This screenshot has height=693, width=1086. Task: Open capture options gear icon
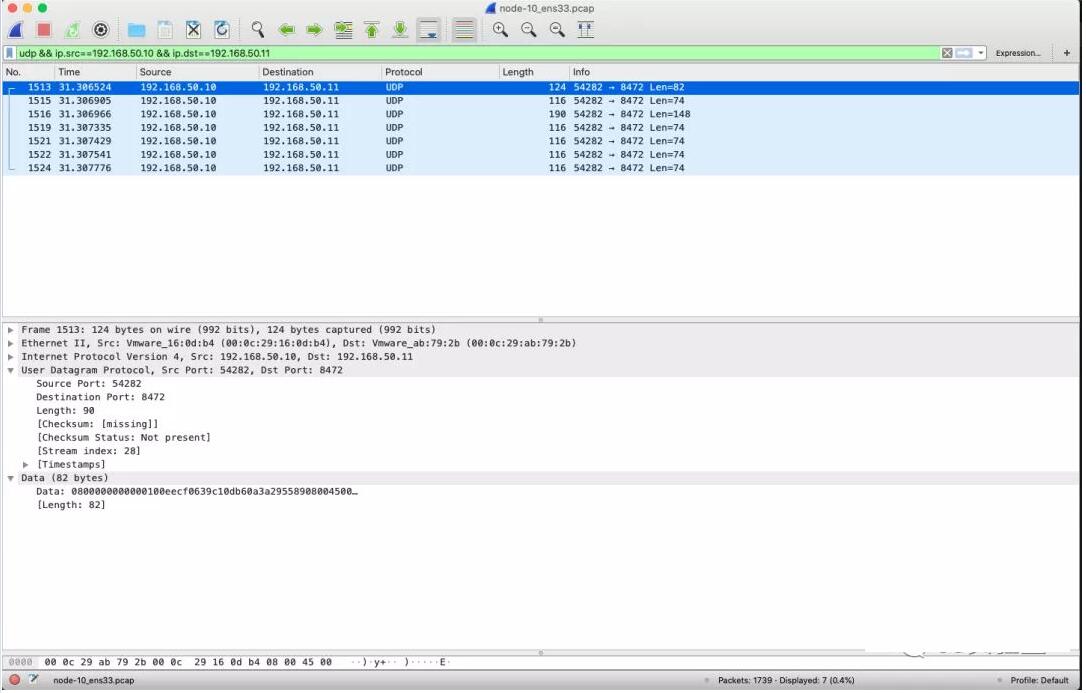(101, 30)
